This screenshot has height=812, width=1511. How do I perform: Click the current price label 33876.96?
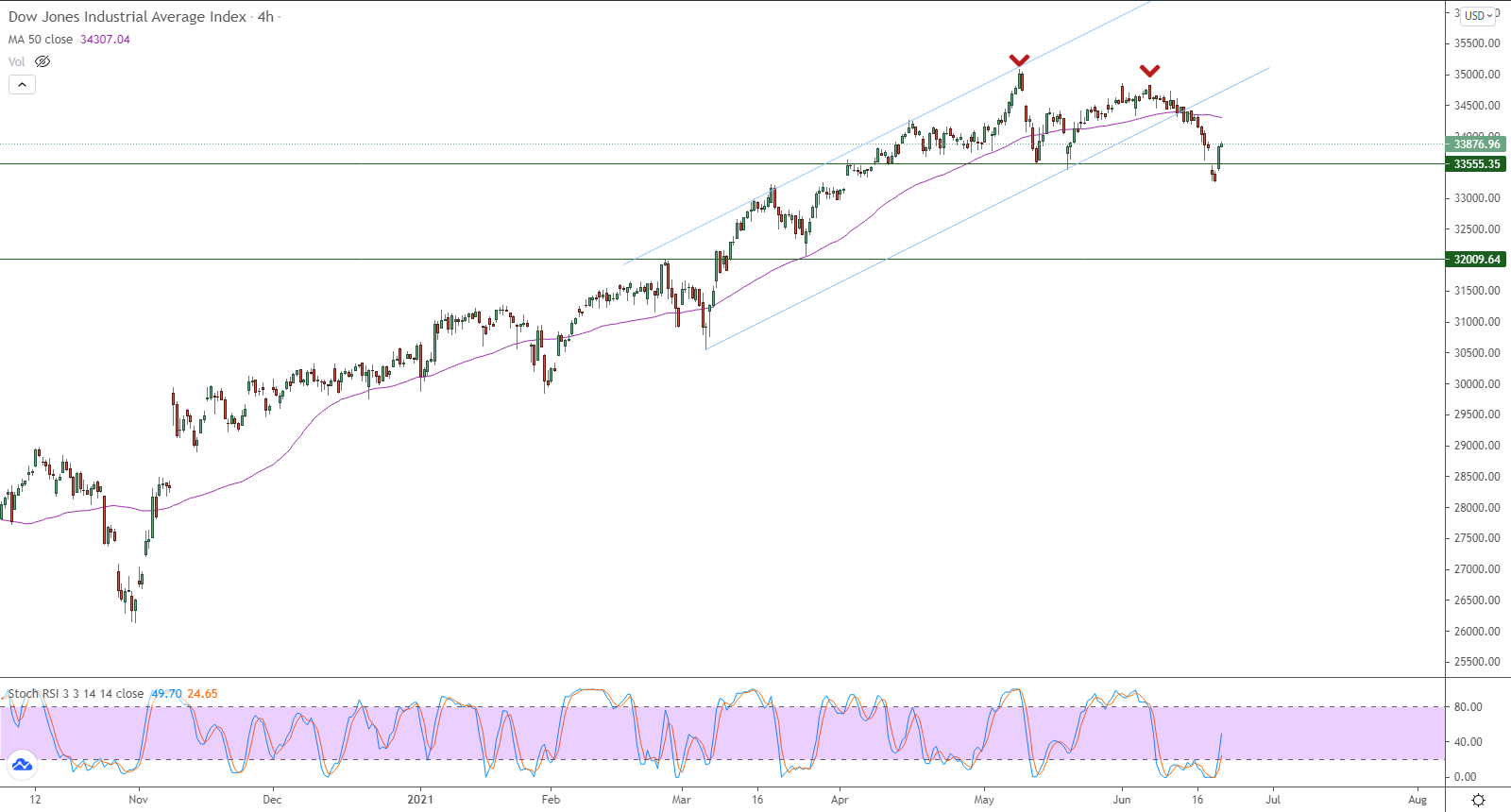click(1476, 144)
